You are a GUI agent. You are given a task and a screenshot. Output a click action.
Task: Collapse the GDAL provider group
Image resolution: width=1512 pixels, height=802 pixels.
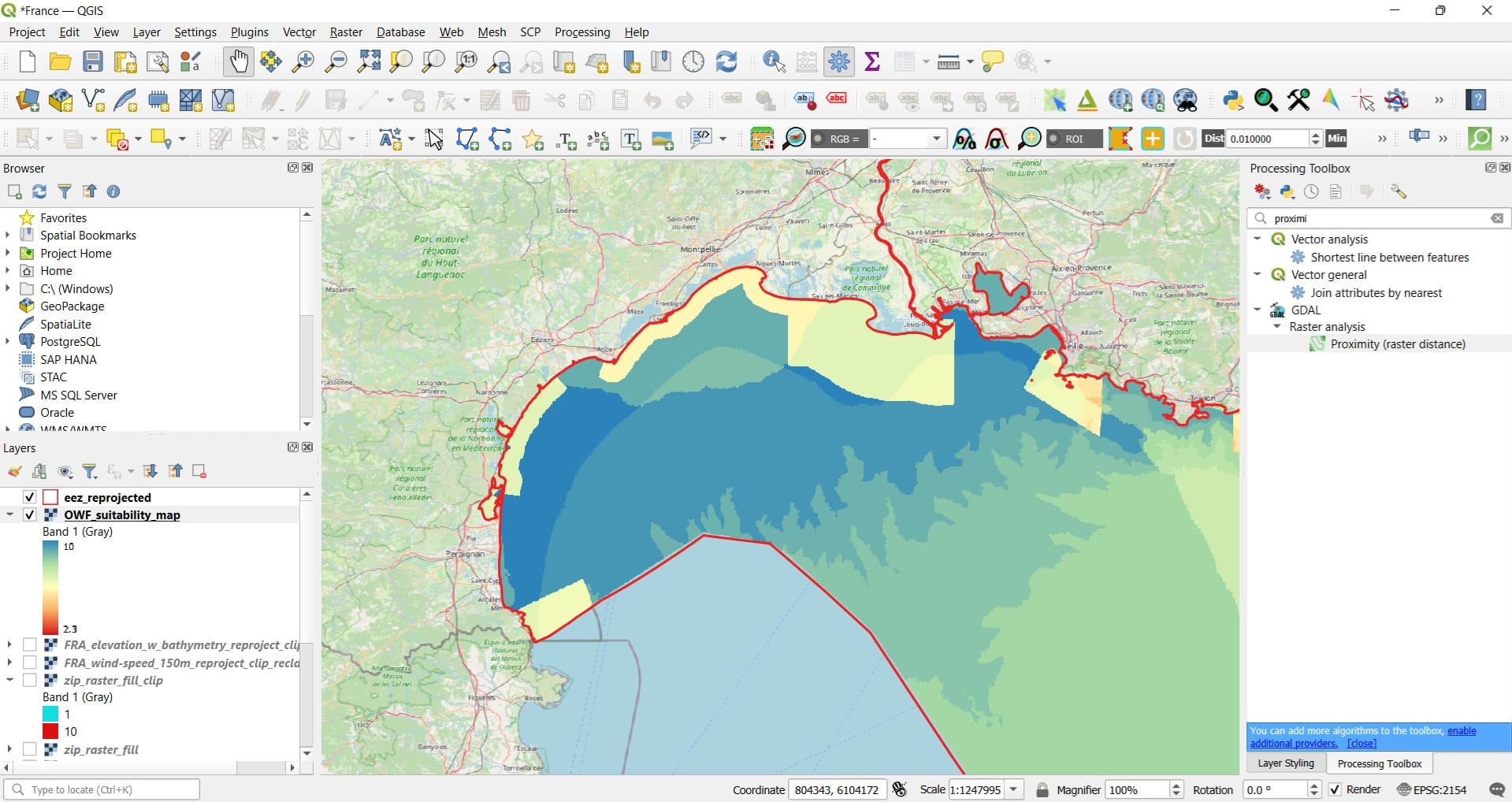(1258, 310)
